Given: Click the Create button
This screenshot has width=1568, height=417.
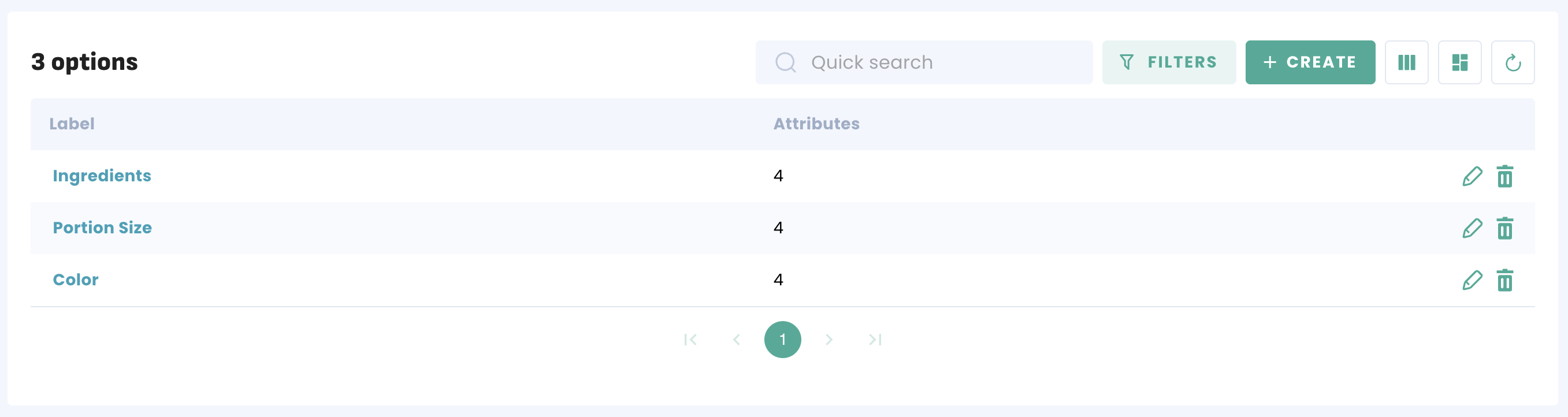Looking at the screenshot, I should (x=1310, y=62).
